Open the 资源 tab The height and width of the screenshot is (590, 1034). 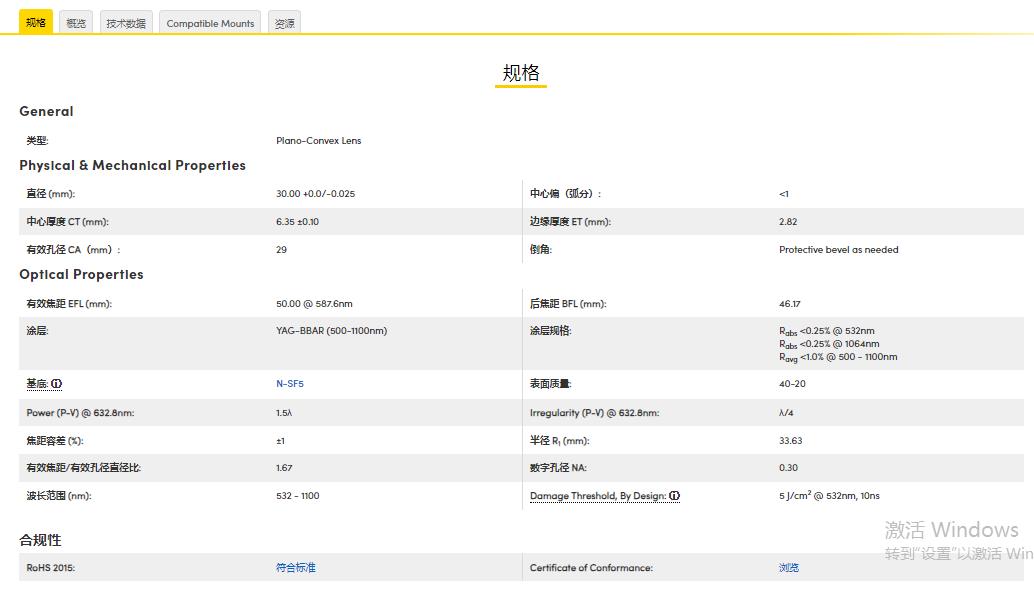pos(283,21)
